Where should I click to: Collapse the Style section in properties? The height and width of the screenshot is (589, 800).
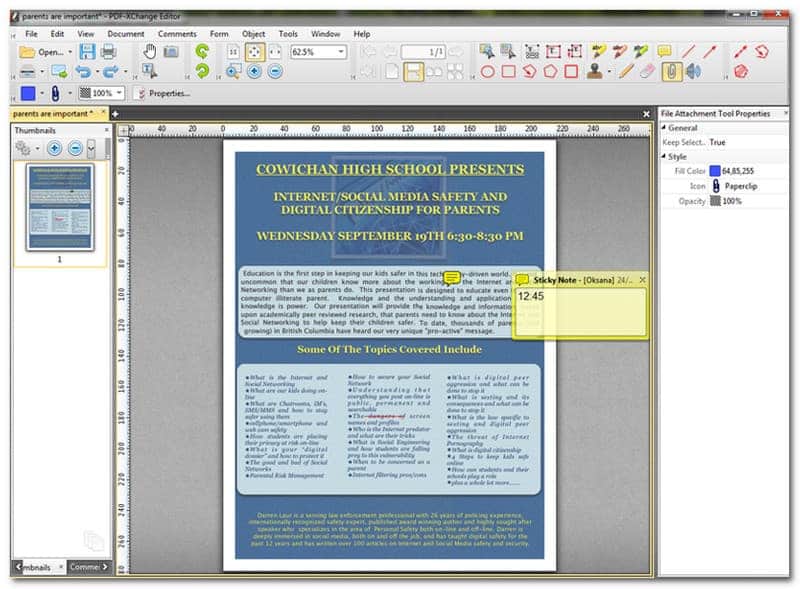[664, 156]
